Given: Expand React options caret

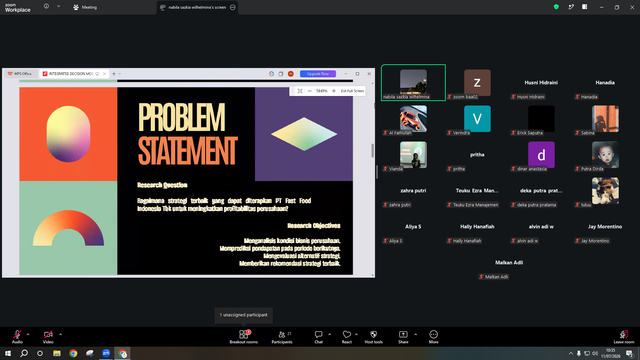Looking at the screenshot, I should (x=356, y=334).
